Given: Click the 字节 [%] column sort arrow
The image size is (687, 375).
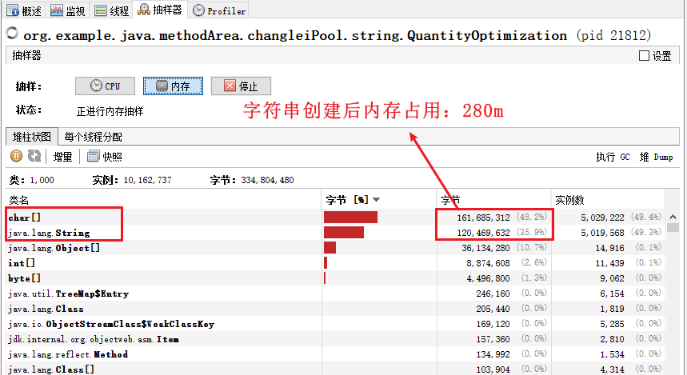Looking at the screenshot, I should coord(376,200).
